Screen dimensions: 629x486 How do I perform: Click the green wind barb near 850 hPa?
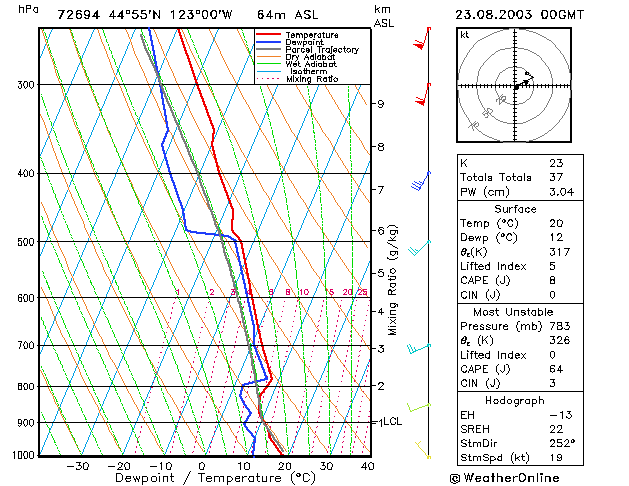click(x=419, y=407)
